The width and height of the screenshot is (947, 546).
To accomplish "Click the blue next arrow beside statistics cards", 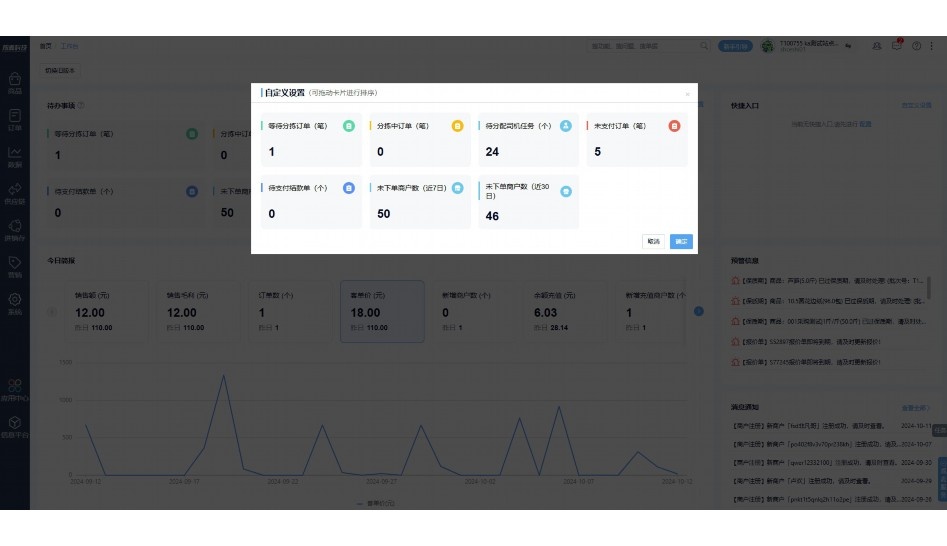I will [698, 311].
